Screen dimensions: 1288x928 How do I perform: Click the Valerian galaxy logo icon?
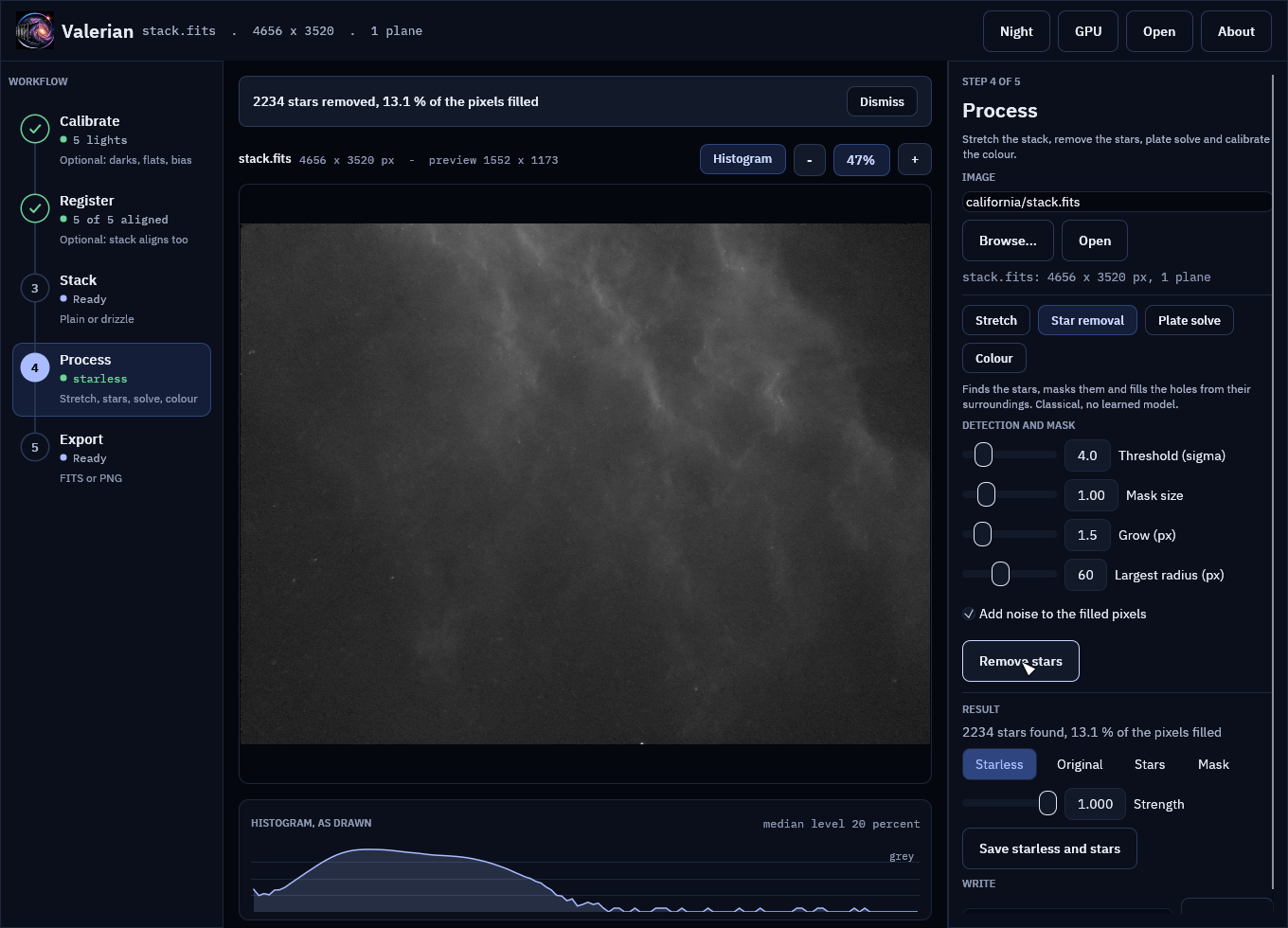35,31
